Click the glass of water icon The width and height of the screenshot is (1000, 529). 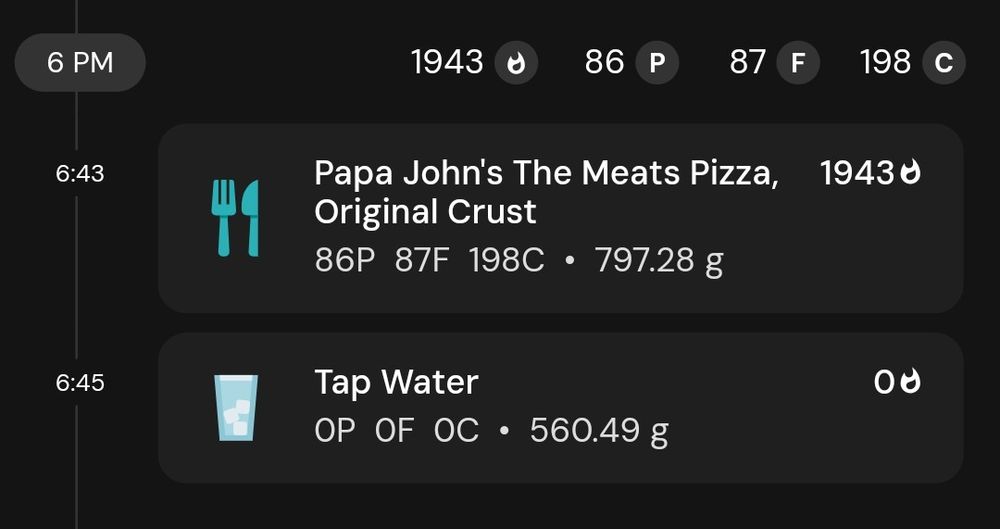pyautogui.click(x=237, y=408)
